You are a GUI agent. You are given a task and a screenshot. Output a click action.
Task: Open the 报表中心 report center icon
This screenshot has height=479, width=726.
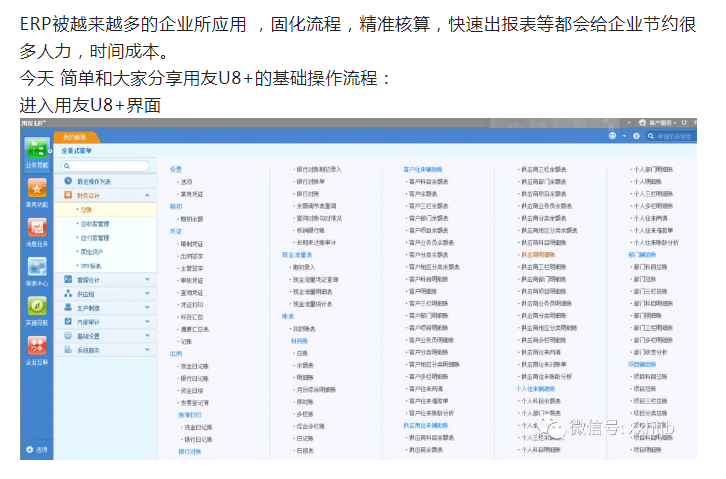(37, 267)
